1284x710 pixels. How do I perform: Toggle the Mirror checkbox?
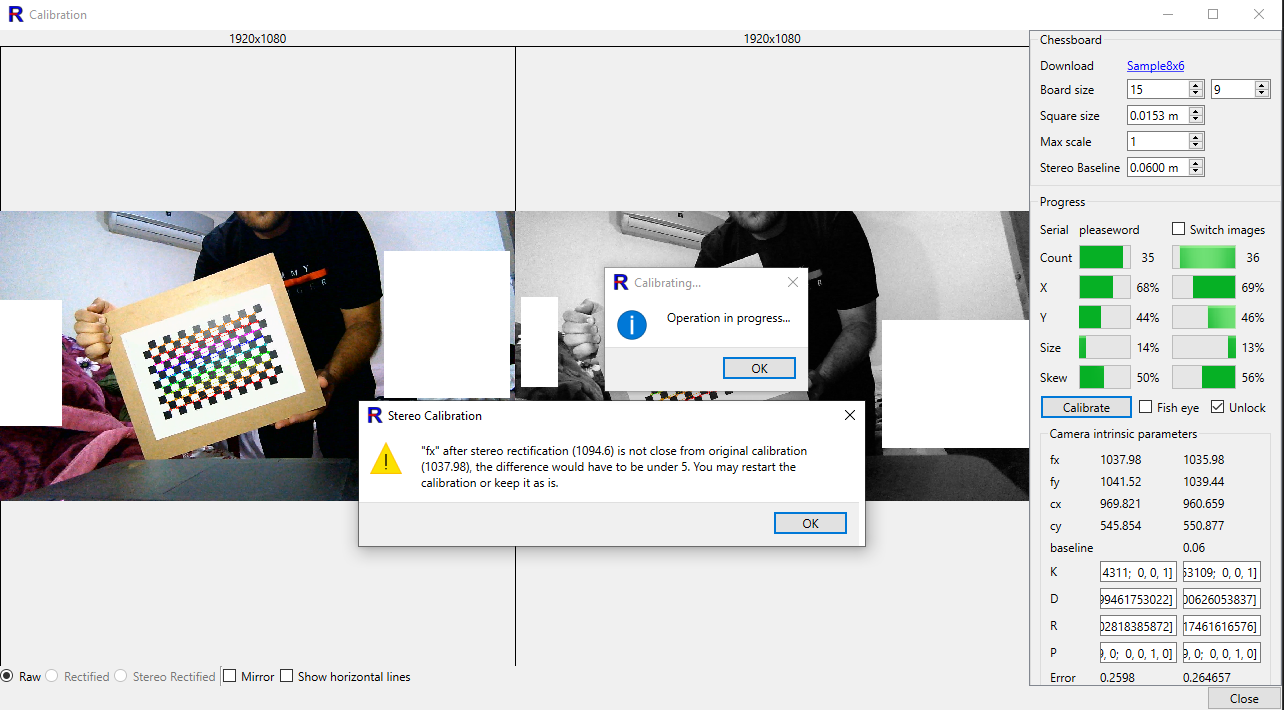230,676
